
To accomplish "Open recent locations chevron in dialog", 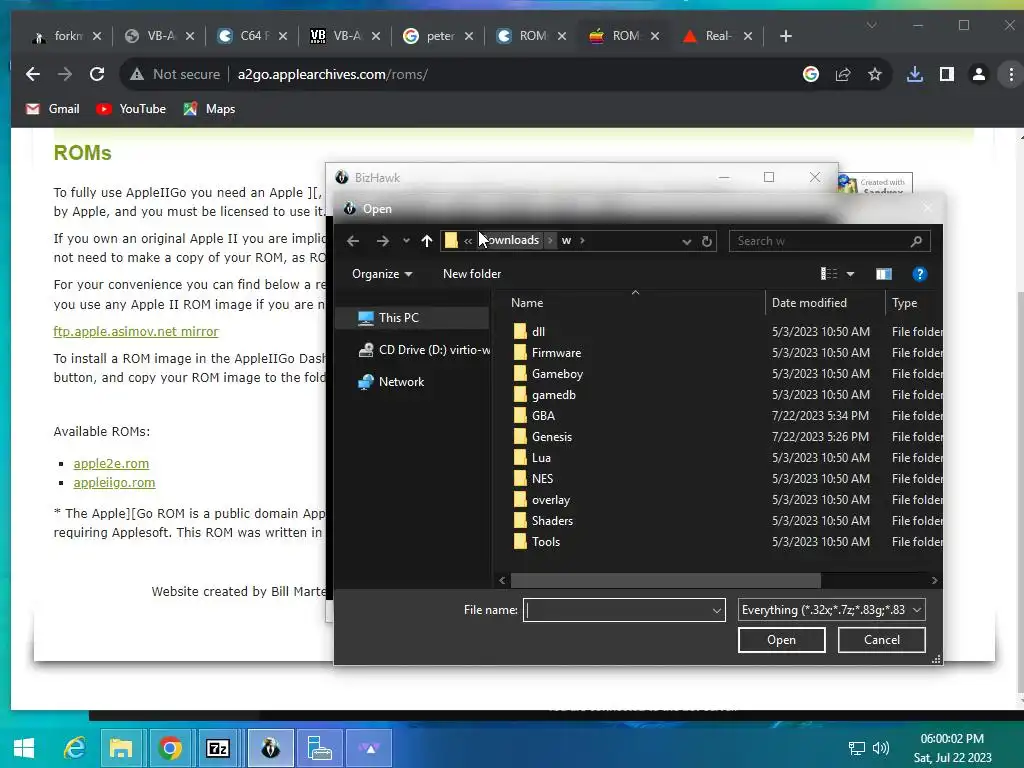I will click(406, 241).
